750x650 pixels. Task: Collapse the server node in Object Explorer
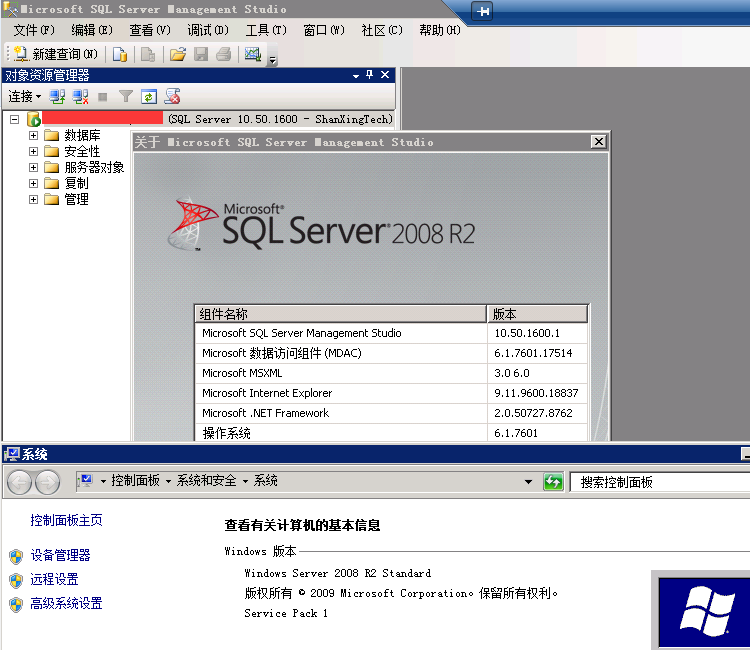tap(15, 119)
